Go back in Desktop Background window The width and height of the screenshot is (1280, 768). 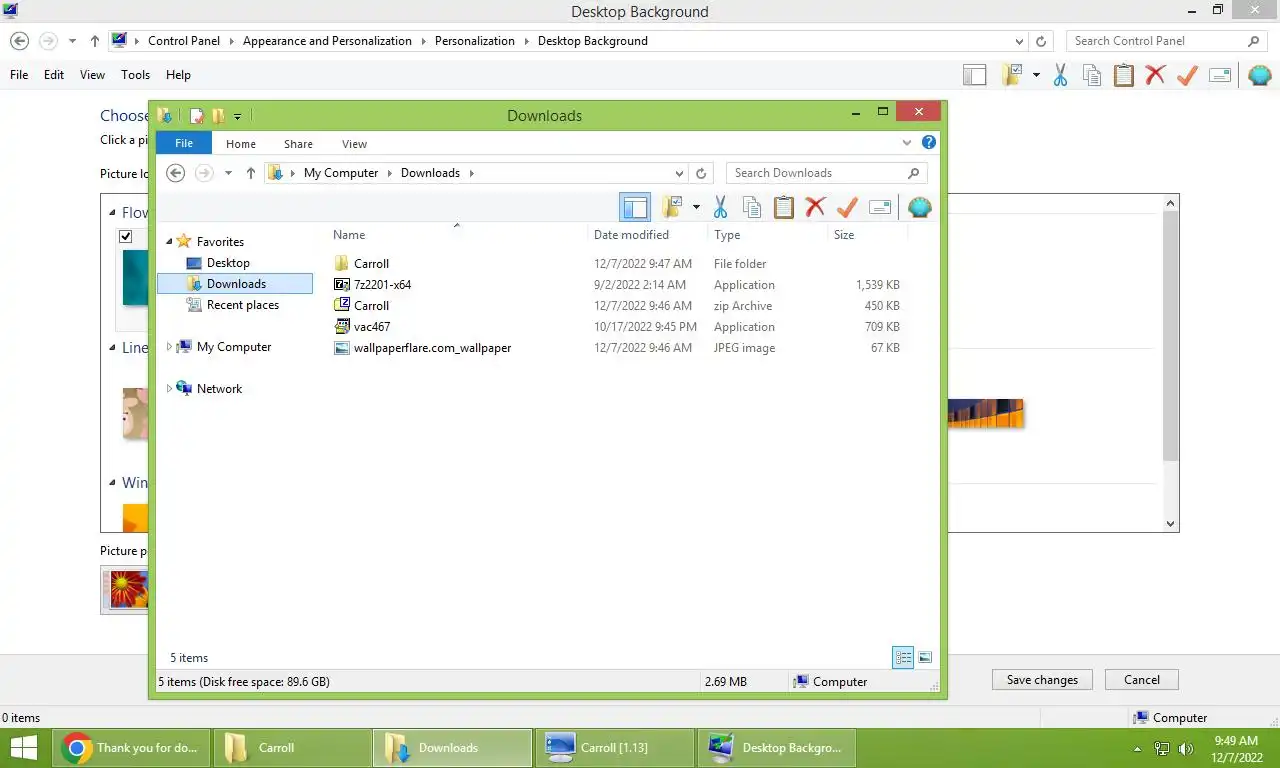pos(19,41)
